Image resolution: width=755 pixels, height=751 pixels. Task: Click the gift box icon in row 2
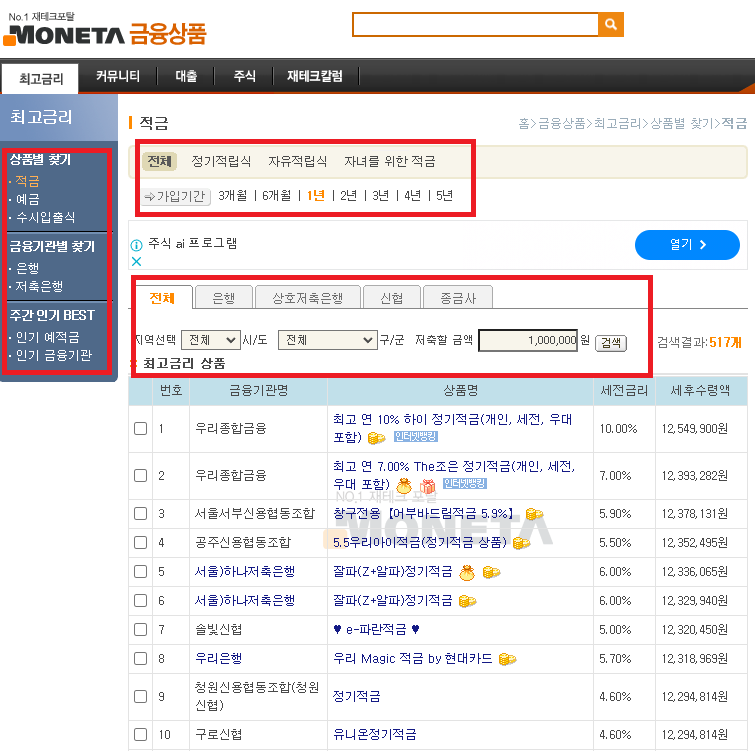point(427,486)
